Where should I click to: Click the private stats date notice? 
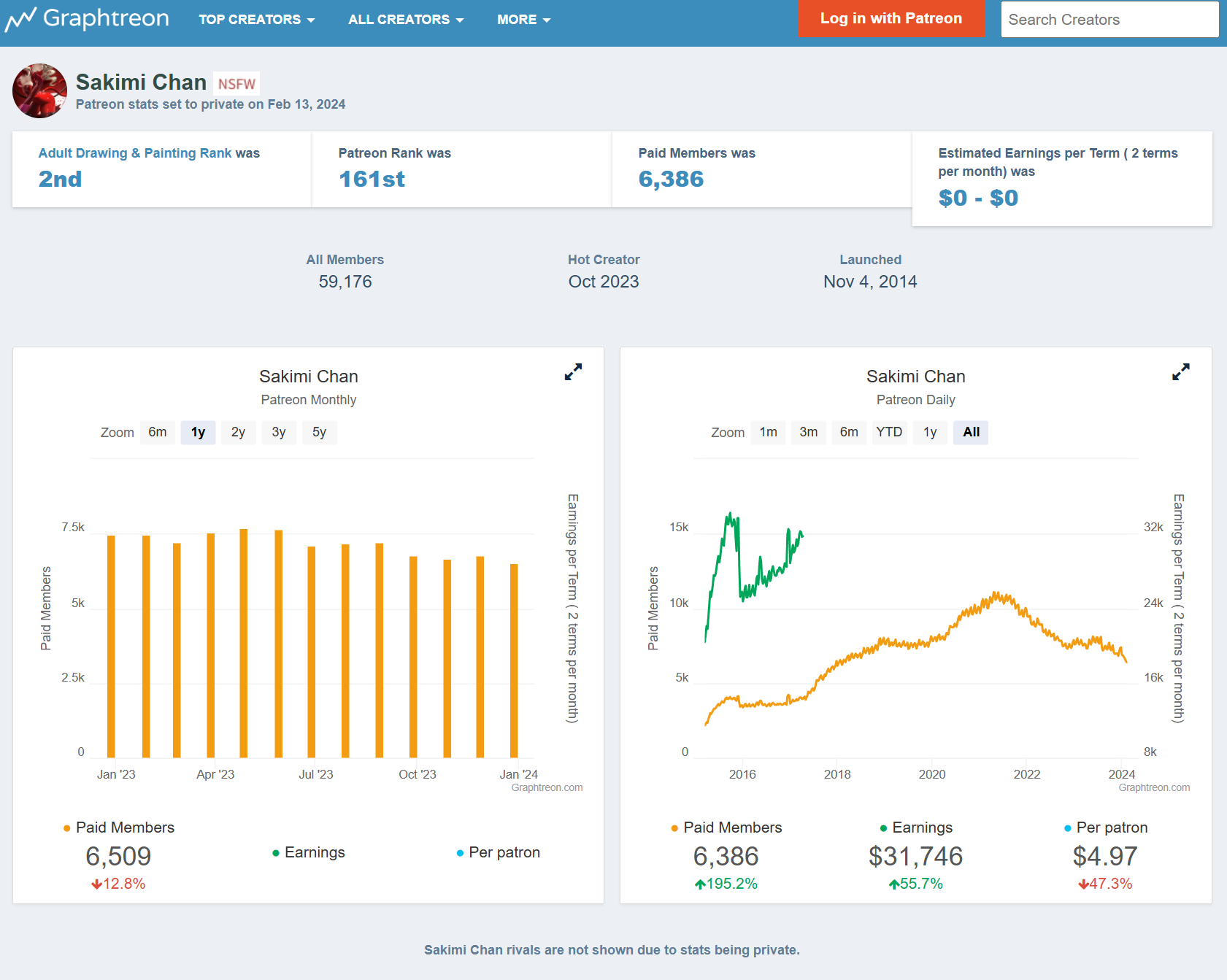(x=210, y=104)
